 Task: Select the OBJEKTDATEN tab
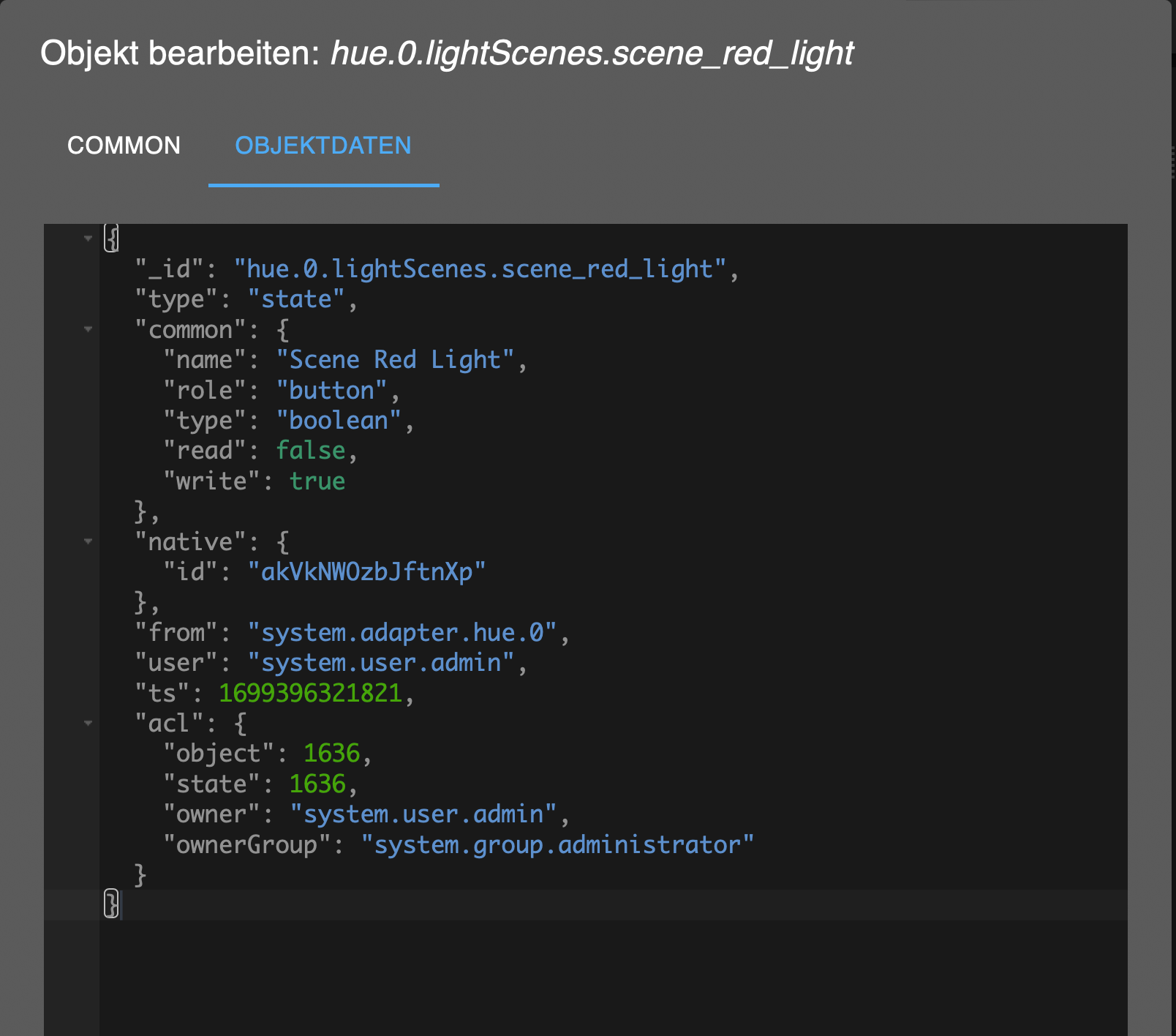323,146
